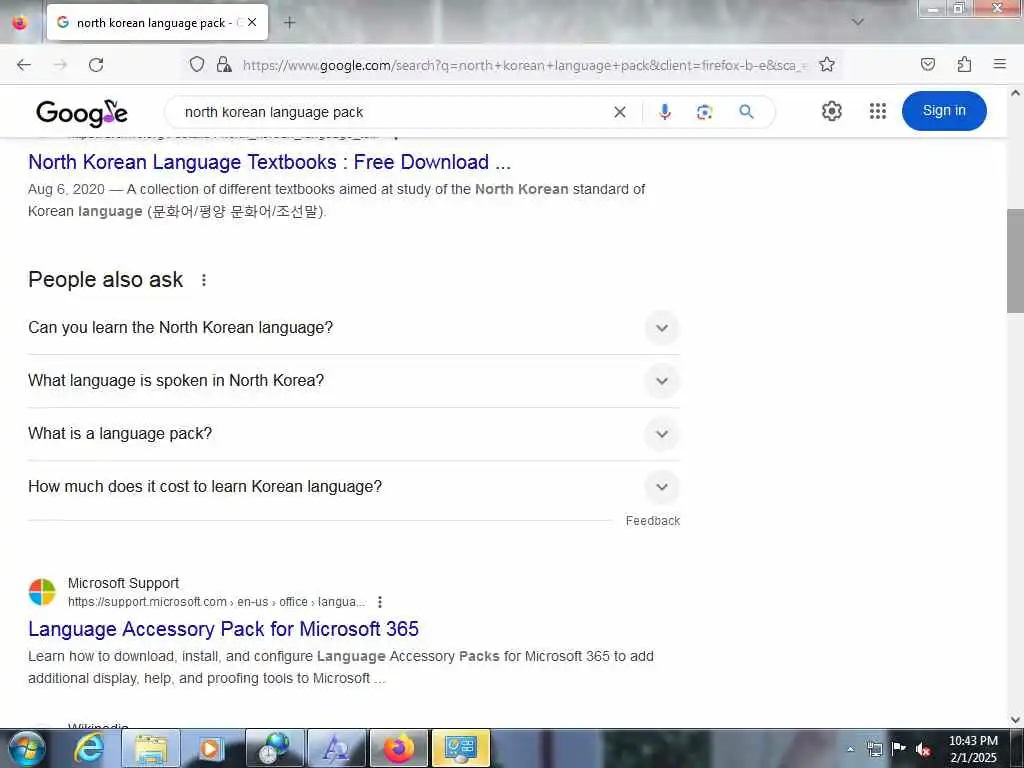Image resolution: width=1024 pixels, height=768 pixels.
Task: List all tabs with the chevron button
Action: pyautogui.click(x=858, y=22)
